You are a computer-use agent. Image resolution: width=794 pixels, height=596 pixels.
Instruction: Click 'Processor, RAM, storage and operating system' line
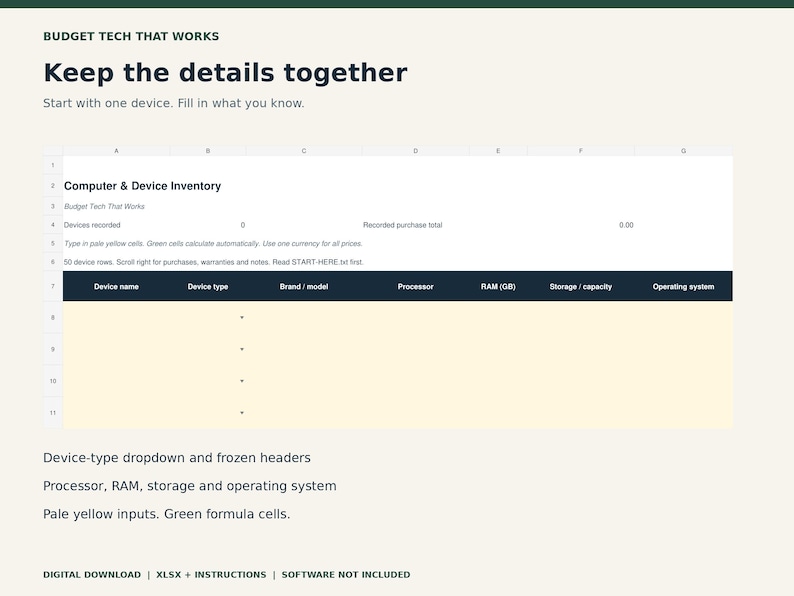[x=190, y=486]
